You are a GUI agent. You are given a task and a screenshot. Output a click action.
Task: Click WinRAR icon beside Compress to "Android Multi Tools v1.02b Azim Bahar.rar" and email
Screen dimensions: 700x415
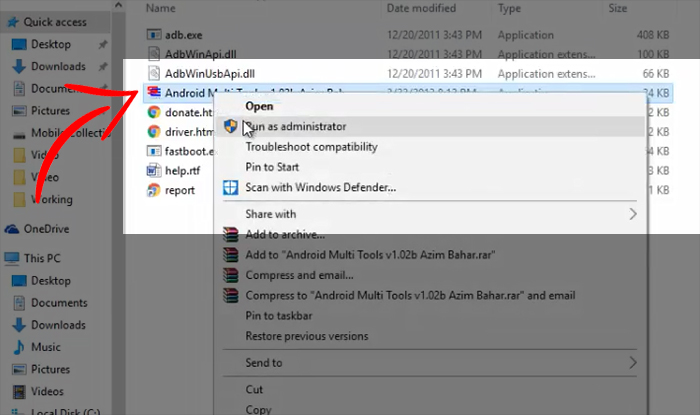pyautogui.click(x=231, y=295)
